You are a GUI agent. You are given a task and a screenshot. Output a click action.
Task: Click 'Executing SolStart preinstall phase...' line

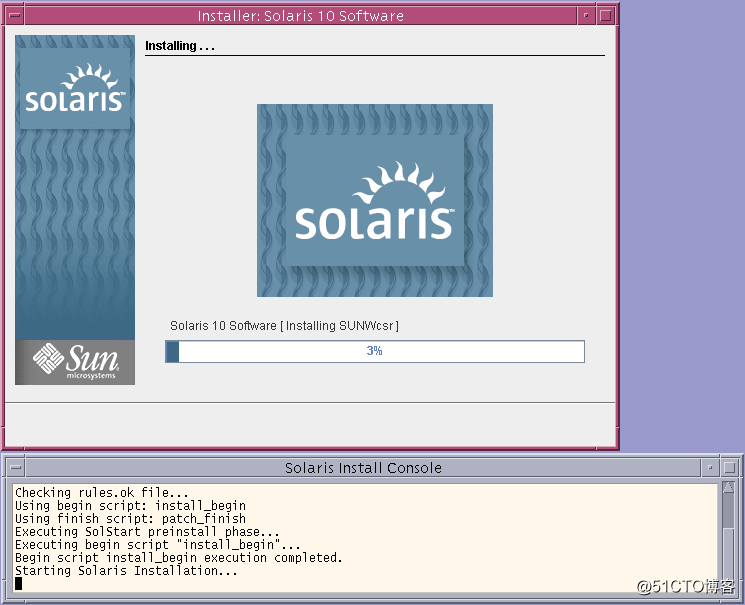coord(147,531)
